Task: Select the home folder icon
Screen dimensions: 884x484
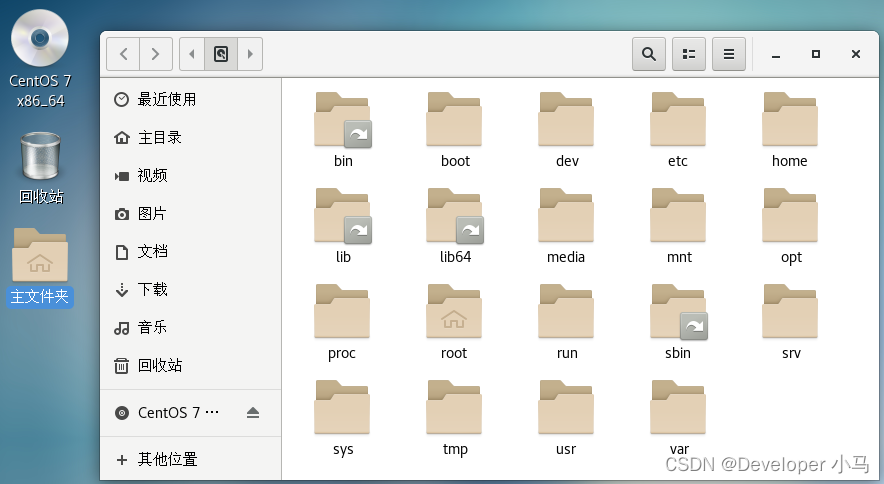Action: point(790,120)
